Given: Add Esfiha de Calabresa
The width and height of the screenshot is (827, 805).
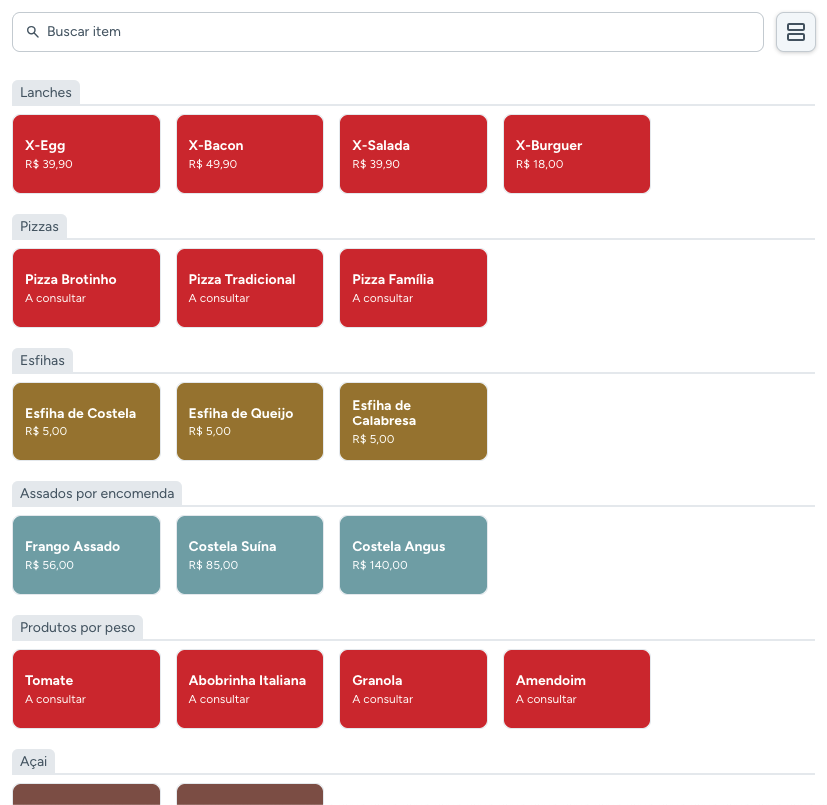Looking at the screenshot, I should [x=413, y=421].
